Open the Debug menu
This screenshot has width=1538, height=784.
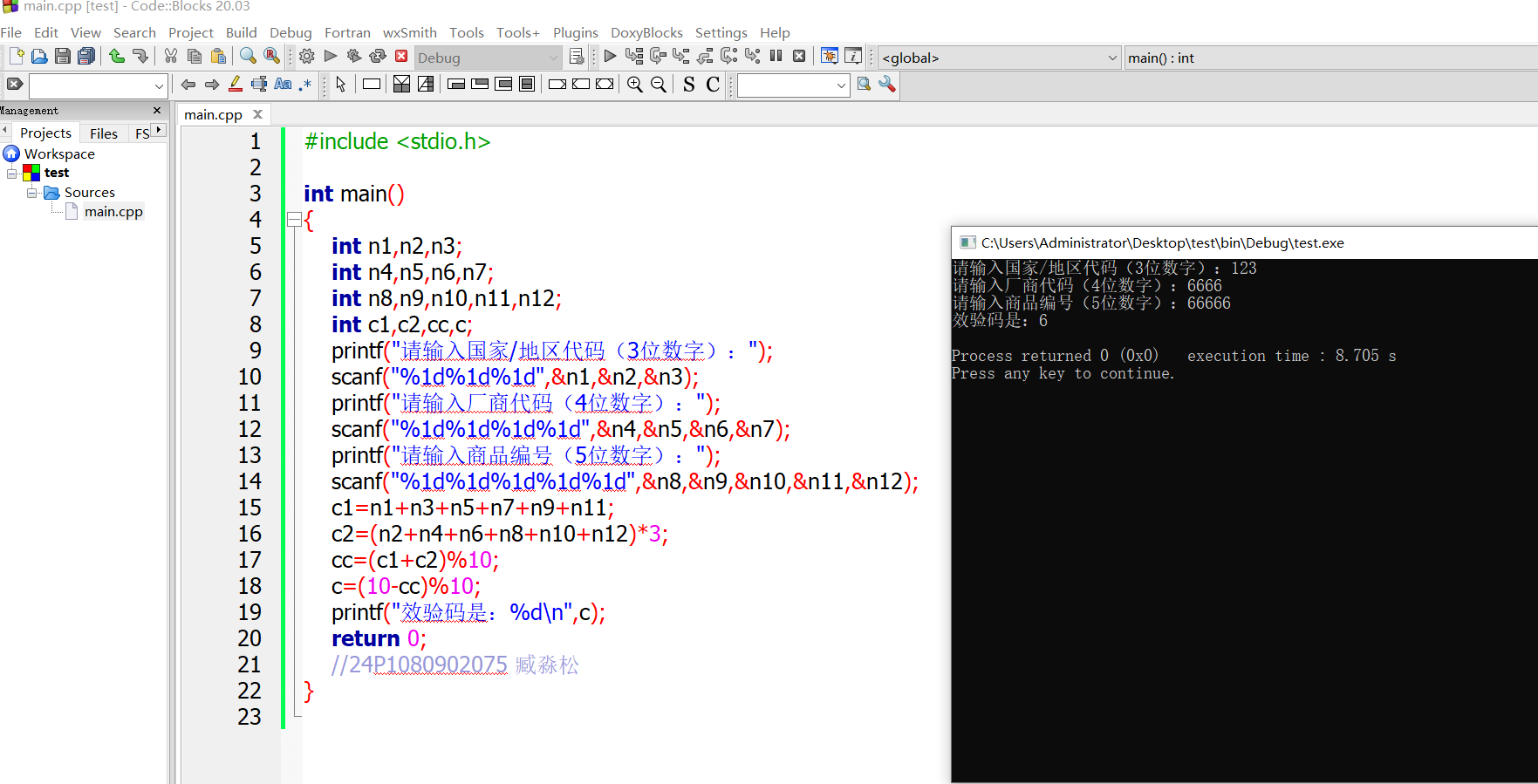click(x=291, y=32)
